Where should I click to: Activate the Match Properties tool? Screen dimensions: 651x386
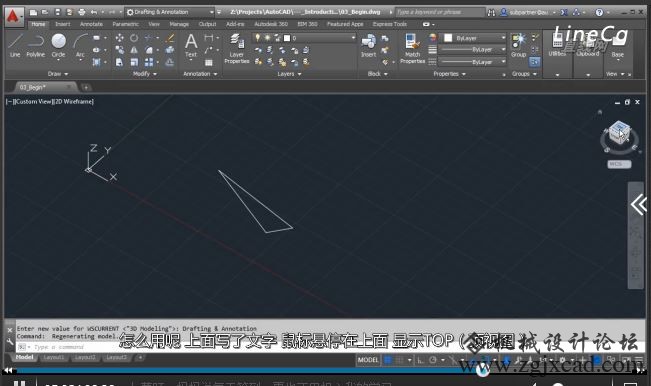(x=412, y=49)
